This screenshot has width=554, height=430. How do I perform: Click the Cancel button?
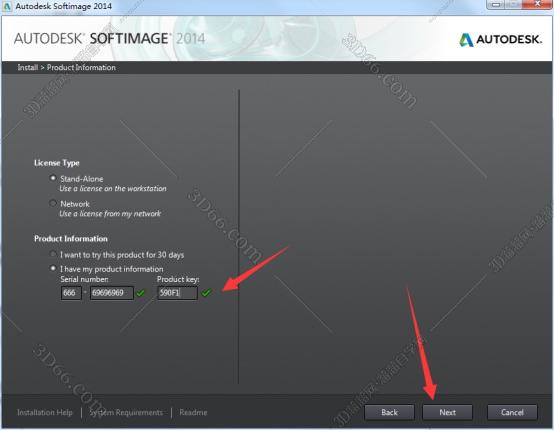tap(512, 412)
